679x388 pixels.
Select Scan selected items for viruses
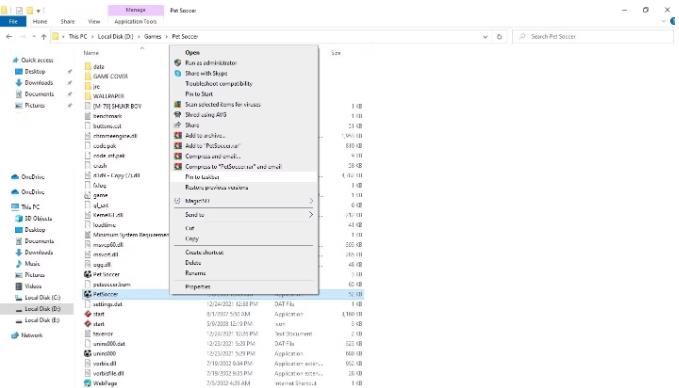click(x=223, y=104)
